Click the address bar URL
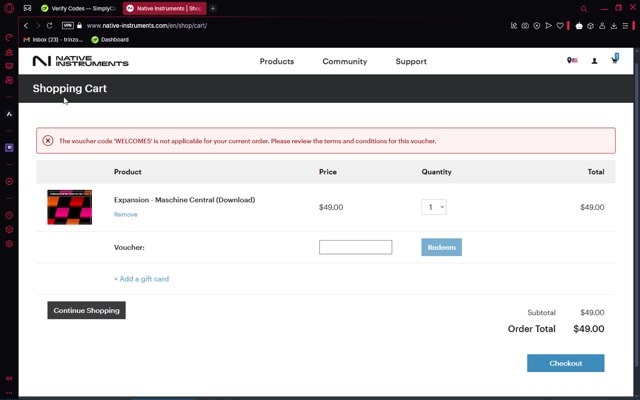Image resolution: width=640 pixels, height=400 pixels. pyautogui.click(x=147, y=25)
